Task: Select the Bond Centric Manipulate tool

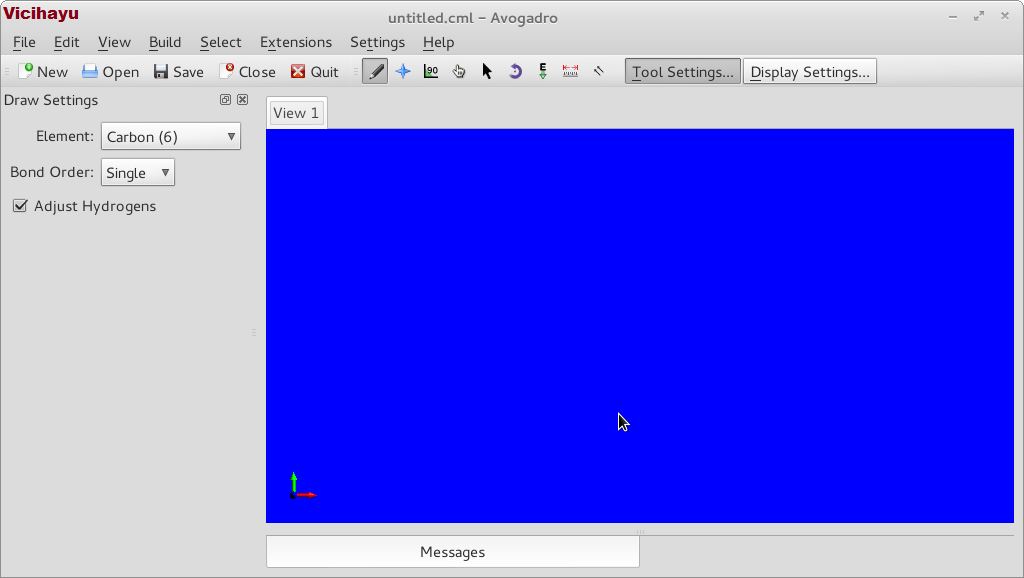Action: point(431,71)
